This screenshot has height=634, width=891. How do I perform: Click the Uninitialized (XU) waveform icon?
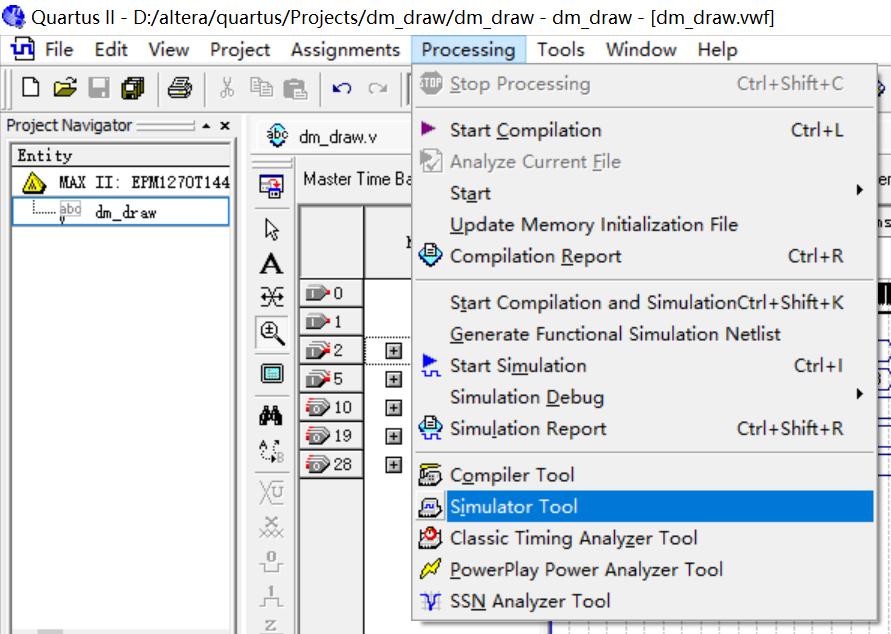[x=272, y=492]
